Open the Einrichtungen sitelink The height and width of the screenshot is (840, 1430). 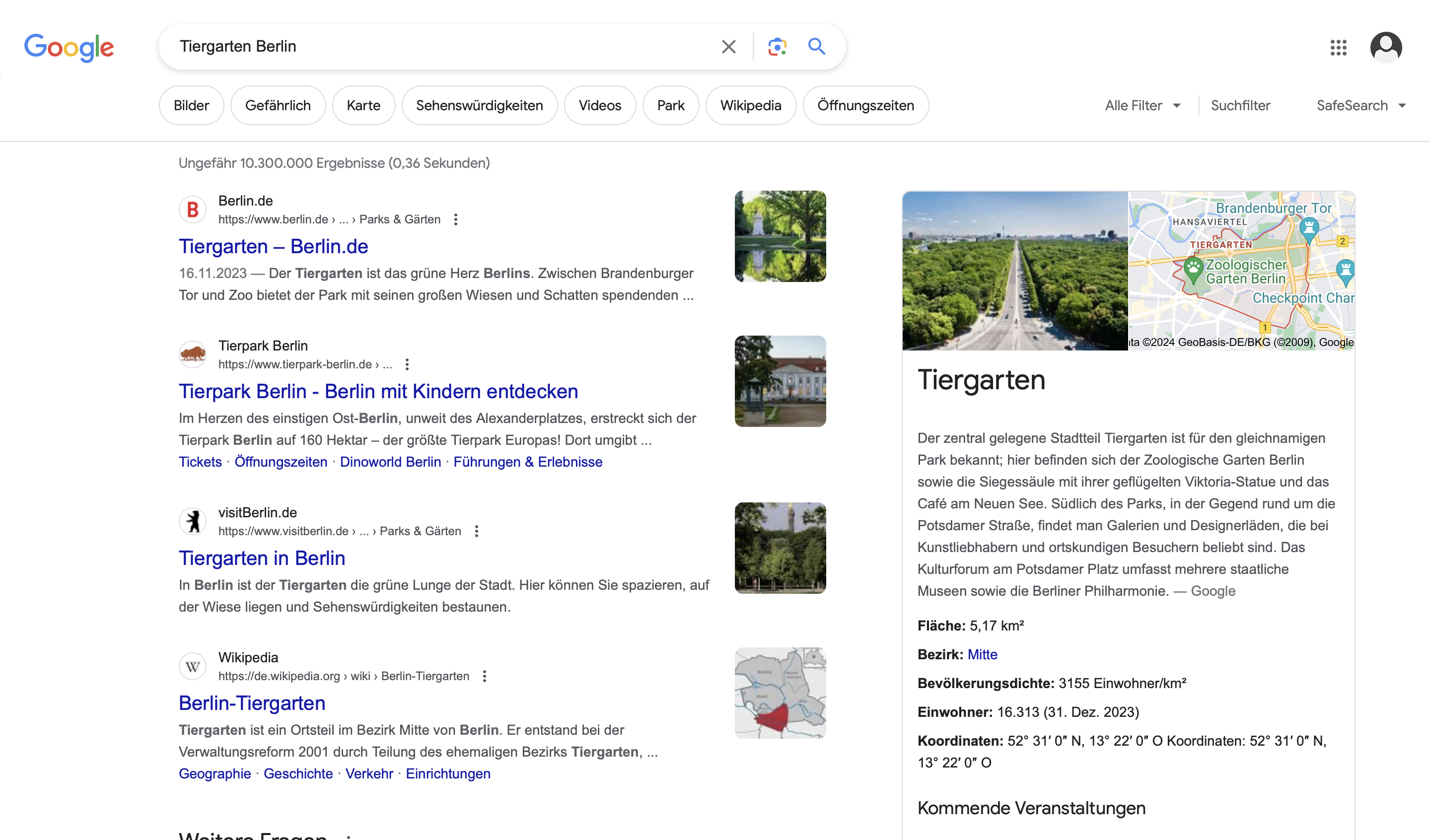pos(448,774)
